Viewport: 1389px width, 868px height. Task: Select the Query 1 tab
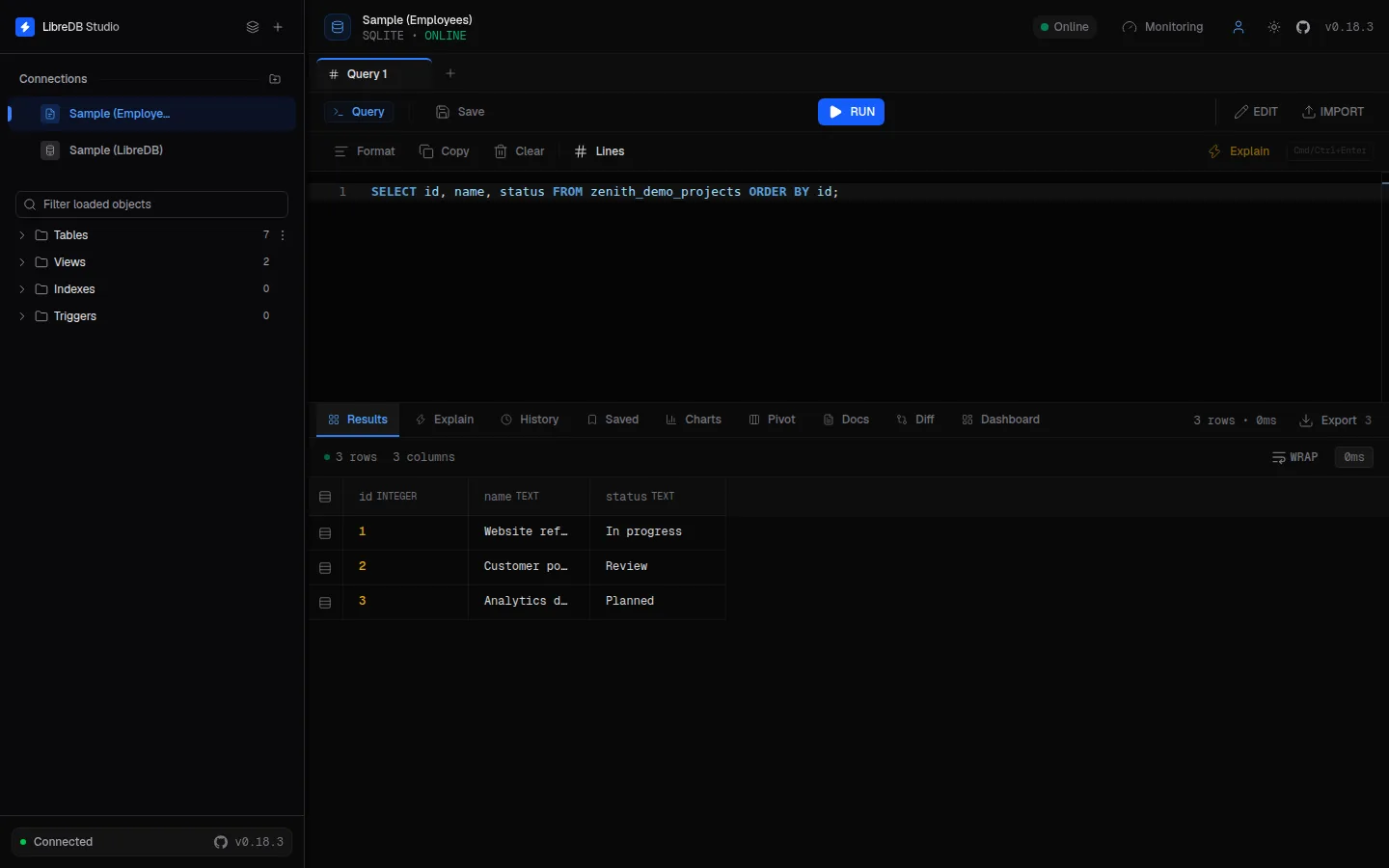[374, 74]
